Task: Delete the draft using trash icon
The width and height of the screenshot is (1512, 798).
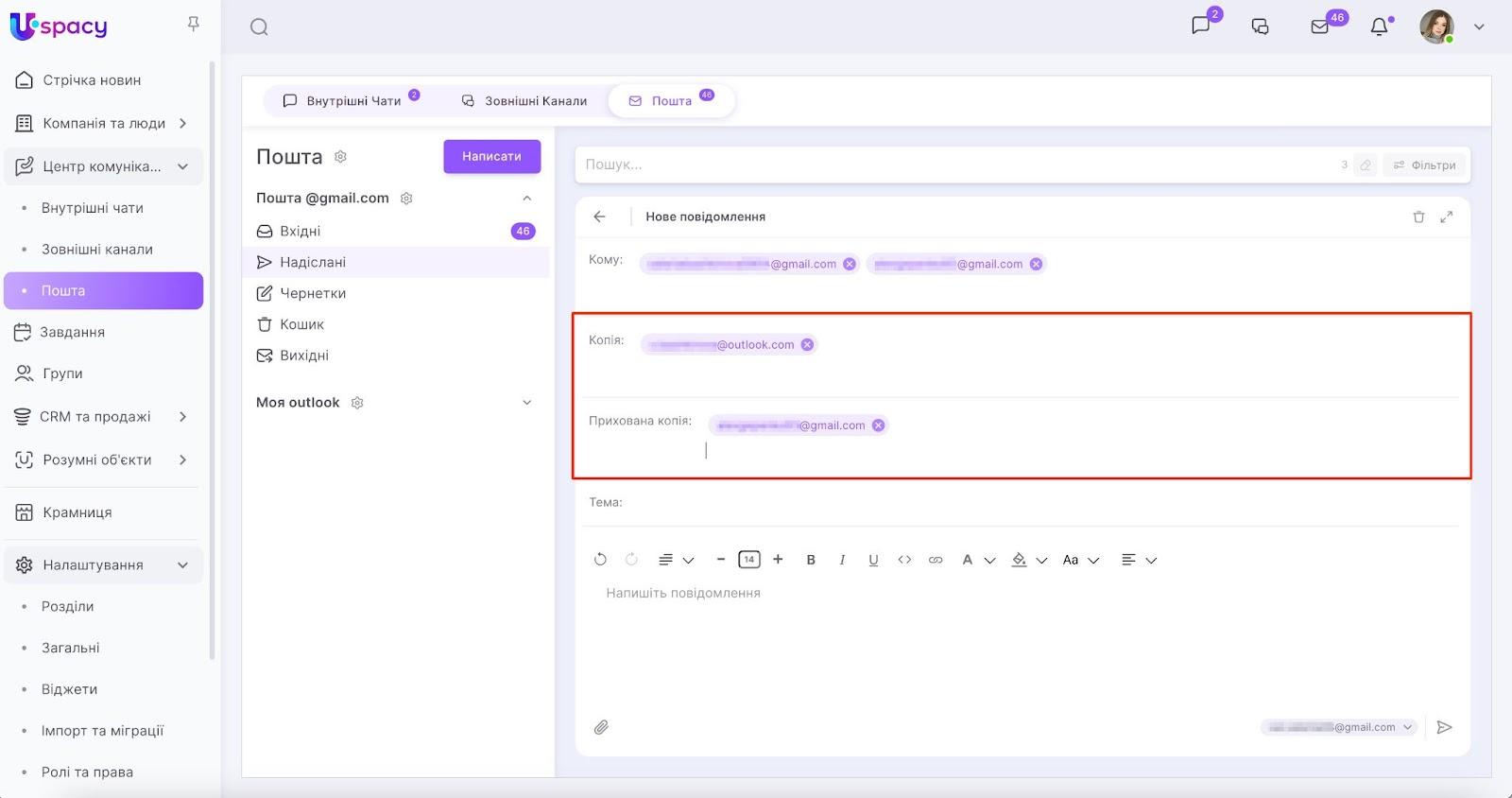Action: click(1418, 217)
